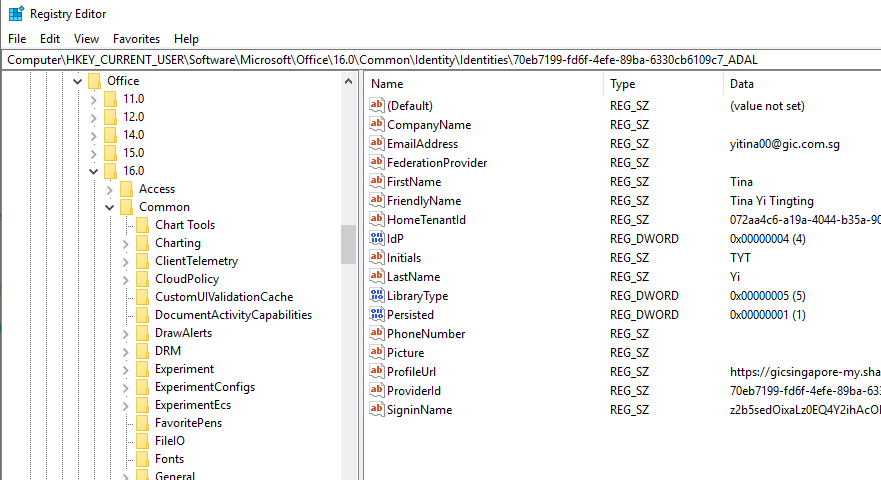The image size is (881, 480).
Task: Expand the 15.0 key
Action: click(x=93, y=153)
